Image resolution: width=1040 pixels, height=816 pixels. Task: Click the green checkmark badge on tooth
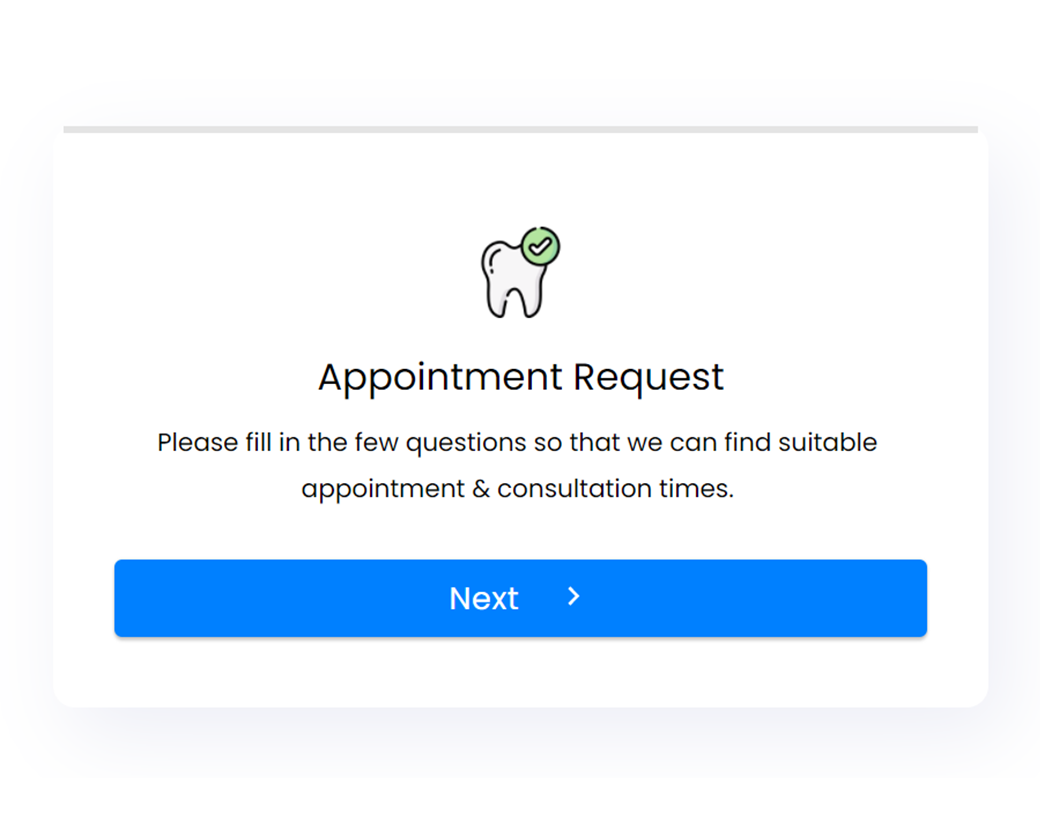tap(541, 246)
